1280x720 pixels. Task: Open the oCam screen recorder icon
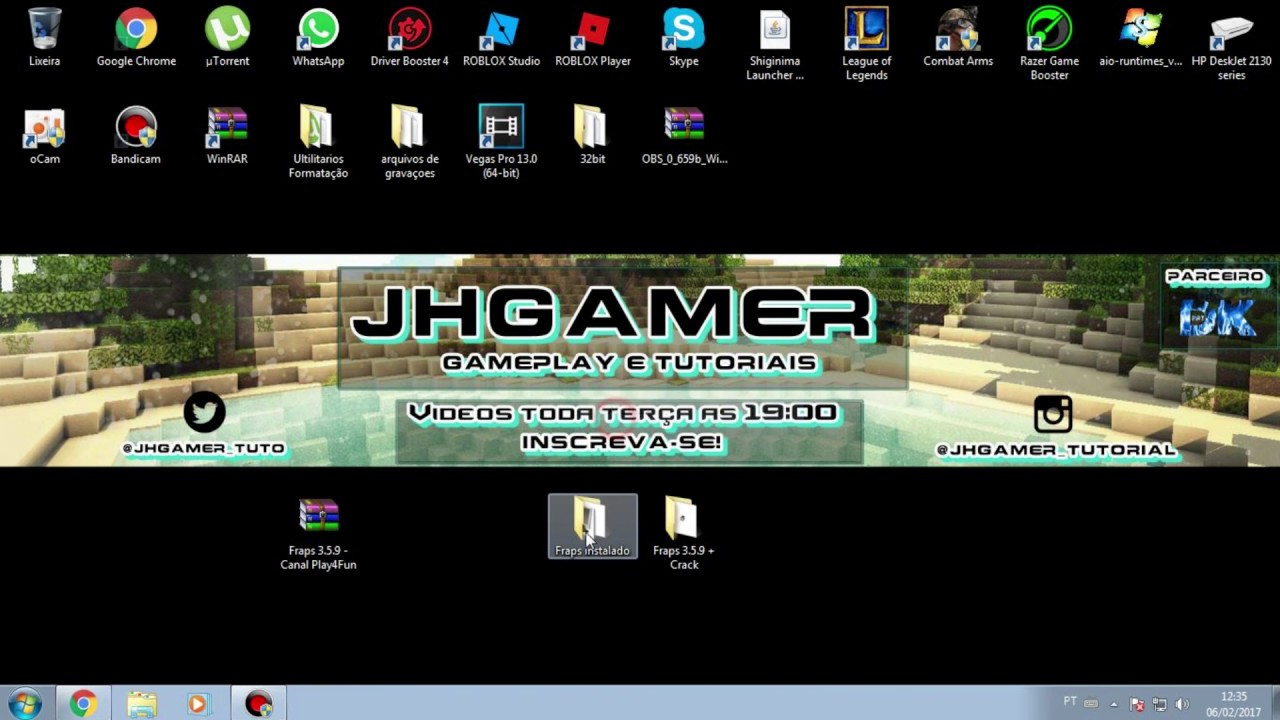coord(44,136)
